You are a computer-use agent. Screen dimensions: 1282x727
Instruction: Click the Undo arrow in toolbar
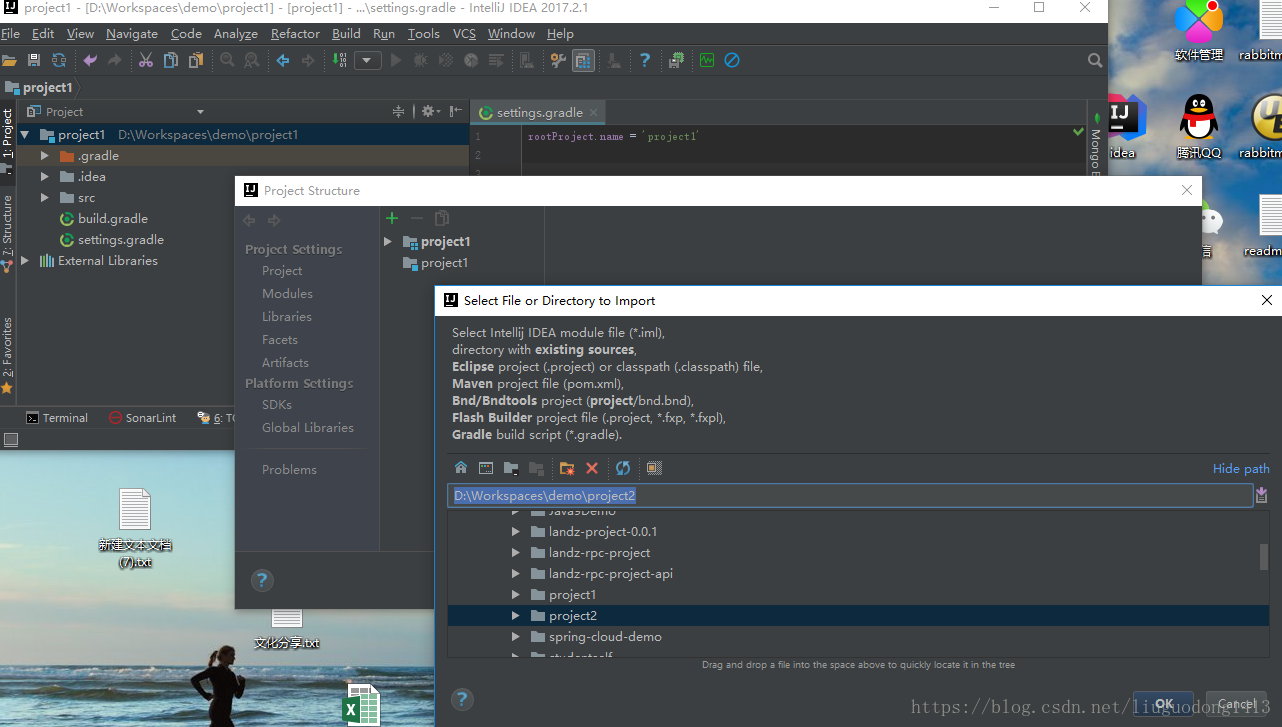point(90,61)
